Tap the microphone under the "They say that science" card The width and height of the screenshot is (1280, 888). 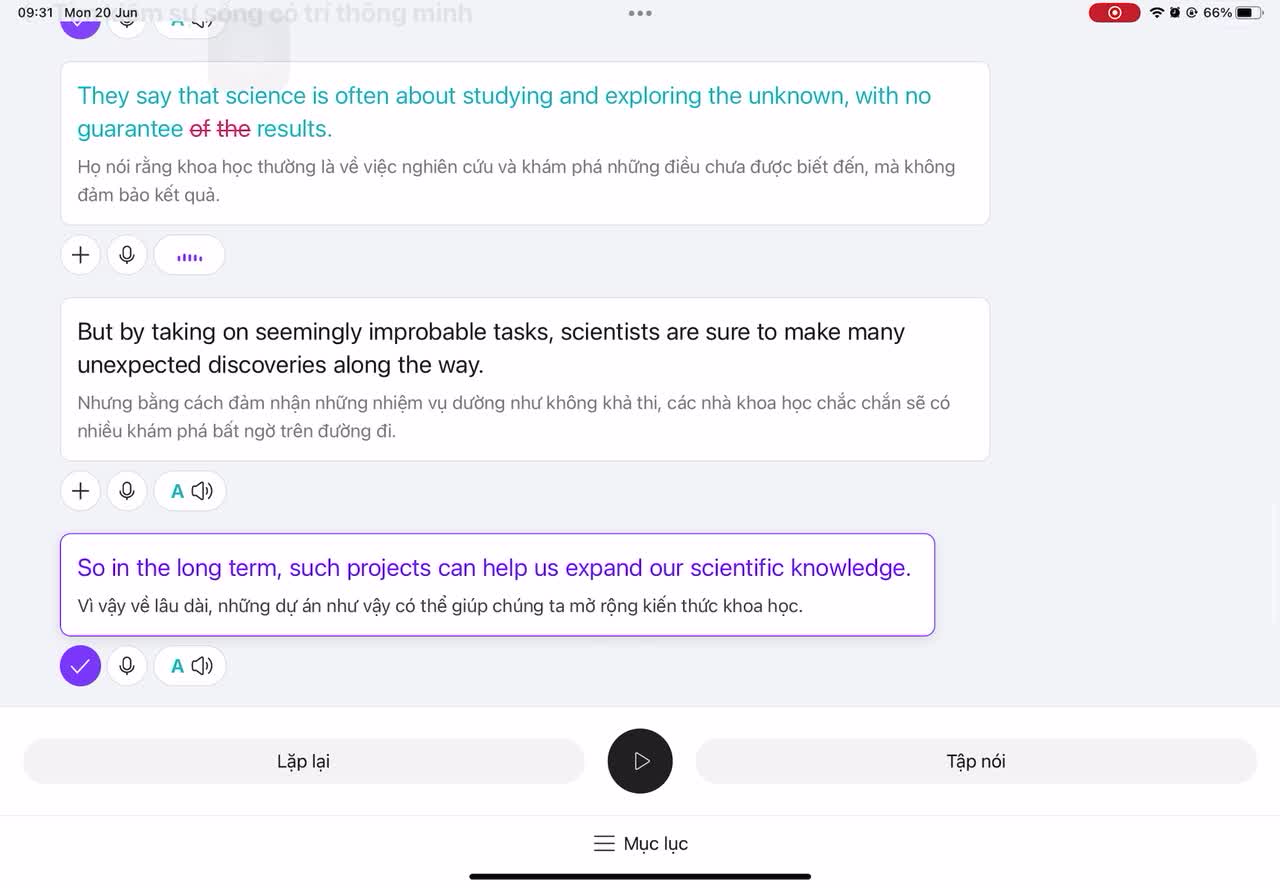coord(127,255)
